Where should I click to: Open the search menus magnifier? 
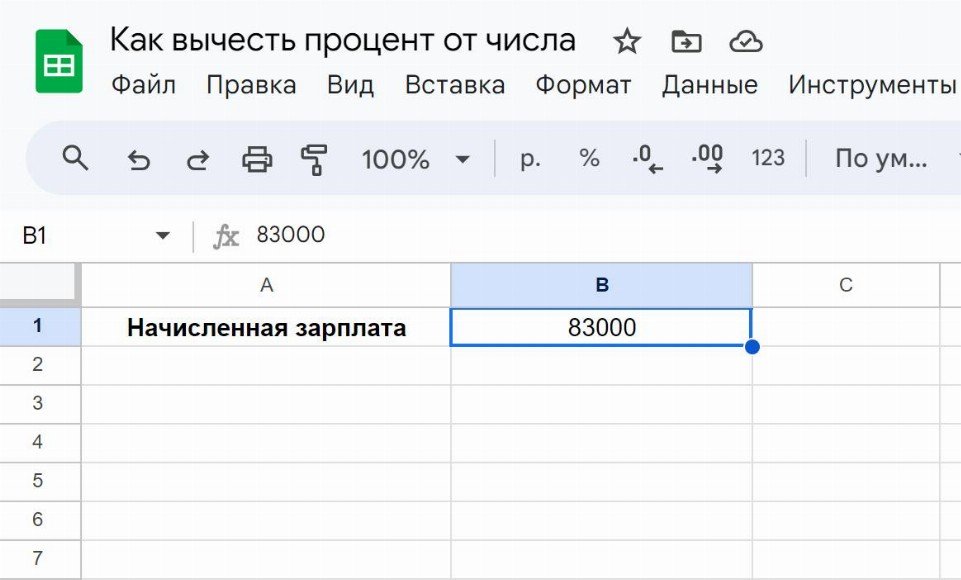click(x=75, y=158)
